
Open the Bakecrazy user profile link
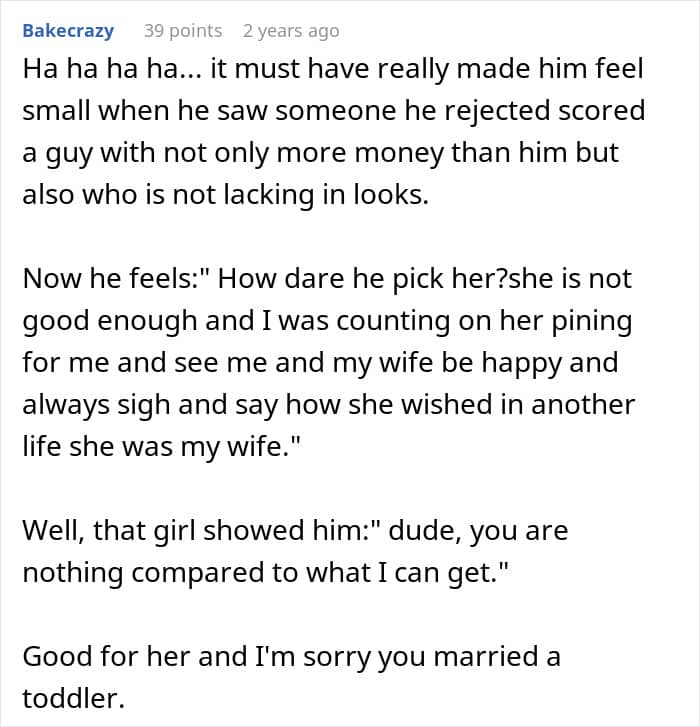(x=68, y=32)
